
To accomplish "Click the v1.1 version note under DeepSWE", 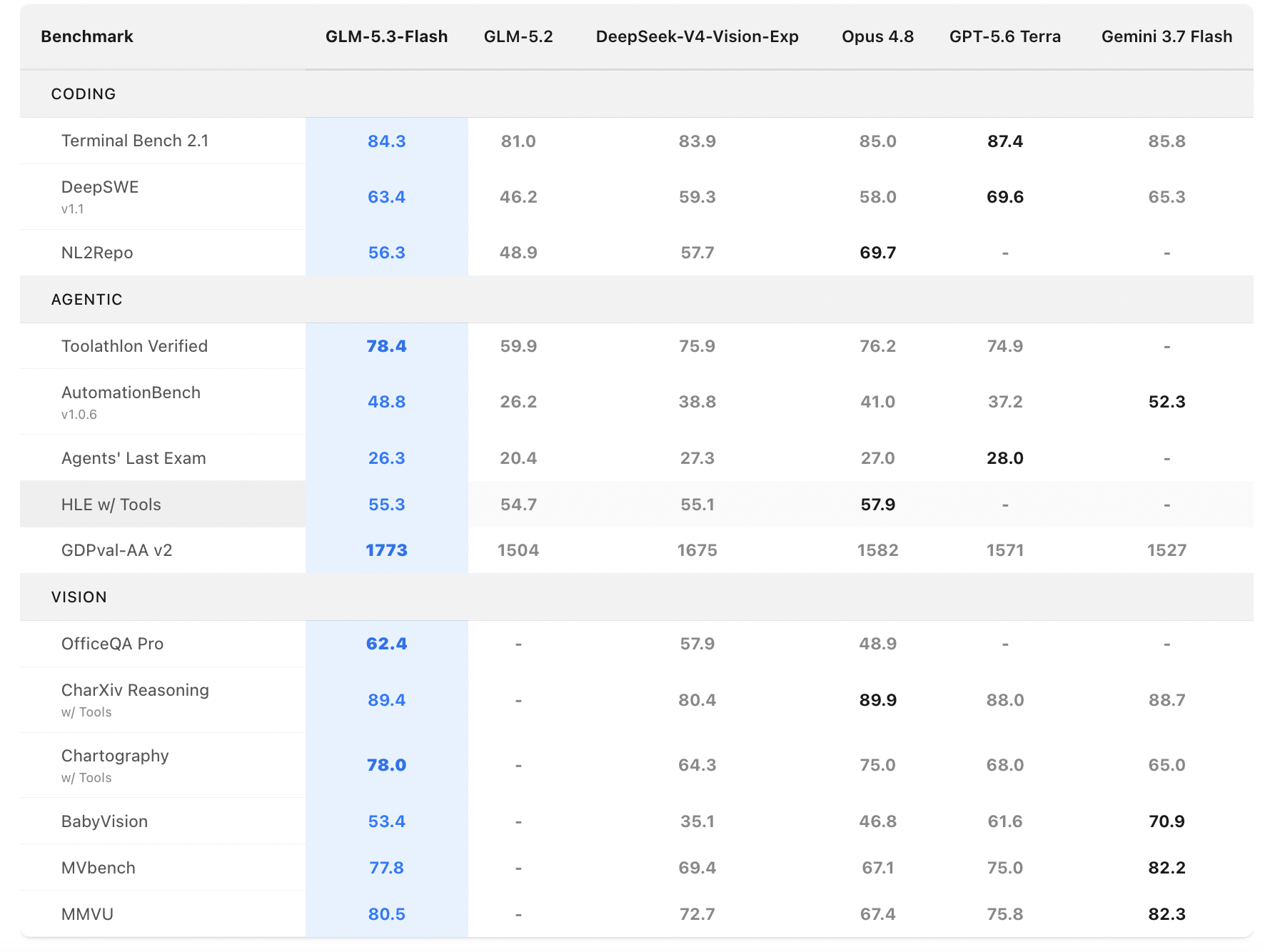I will (73, 209).
